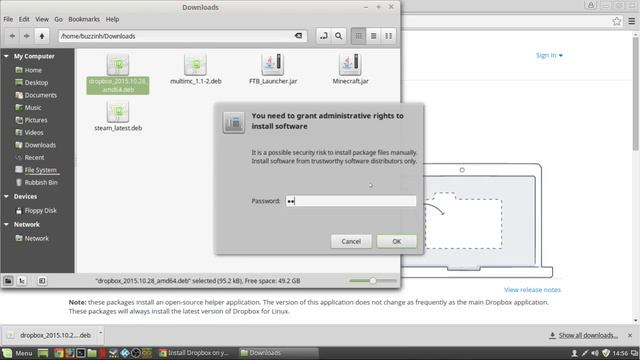The width and height of the screenshot is (640, 360).
Task: Select the multimc_1.1-2.deb file icon
Action: (x=195, y=64)
